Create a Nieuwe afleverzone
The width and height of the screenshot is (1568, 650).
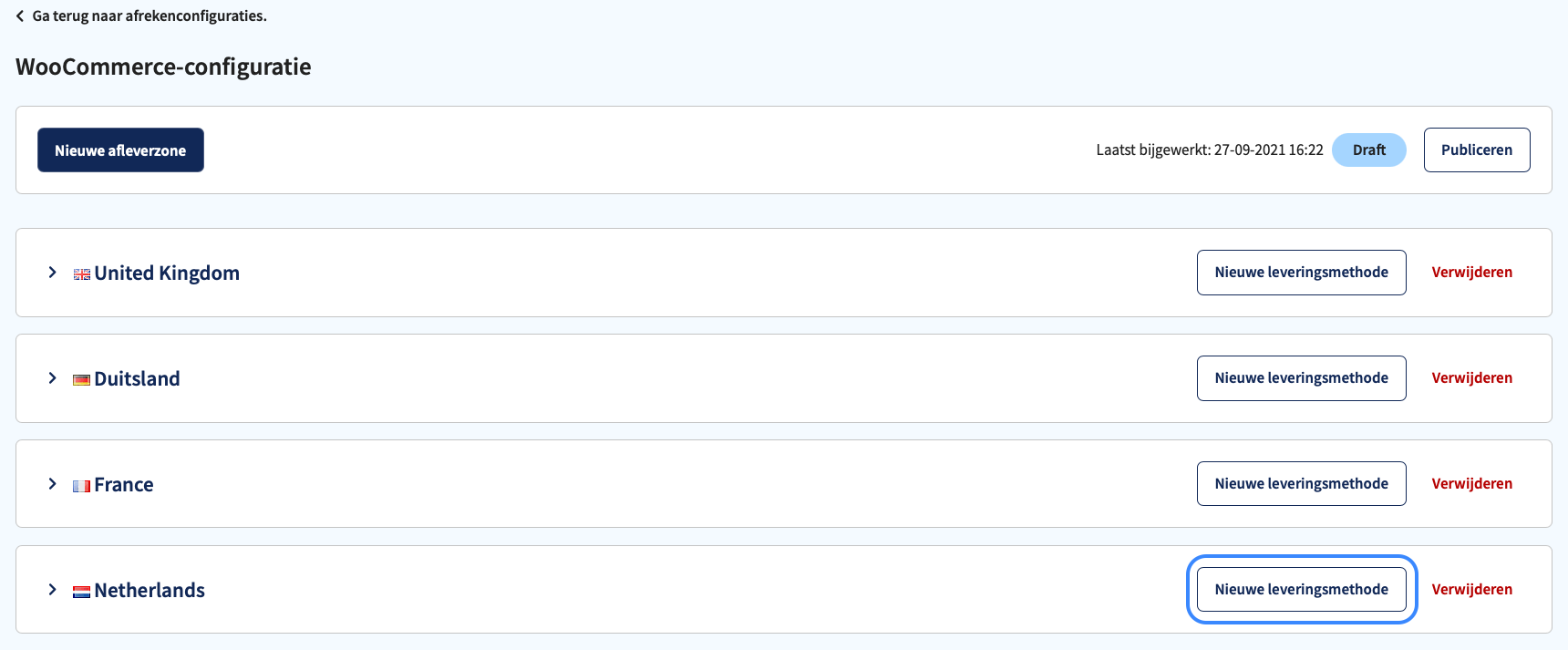(x=120, y=150)
